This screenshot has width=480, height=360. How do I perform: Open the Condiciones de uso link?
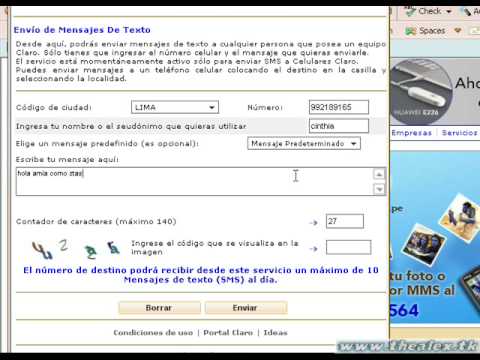tap(153, 333)
